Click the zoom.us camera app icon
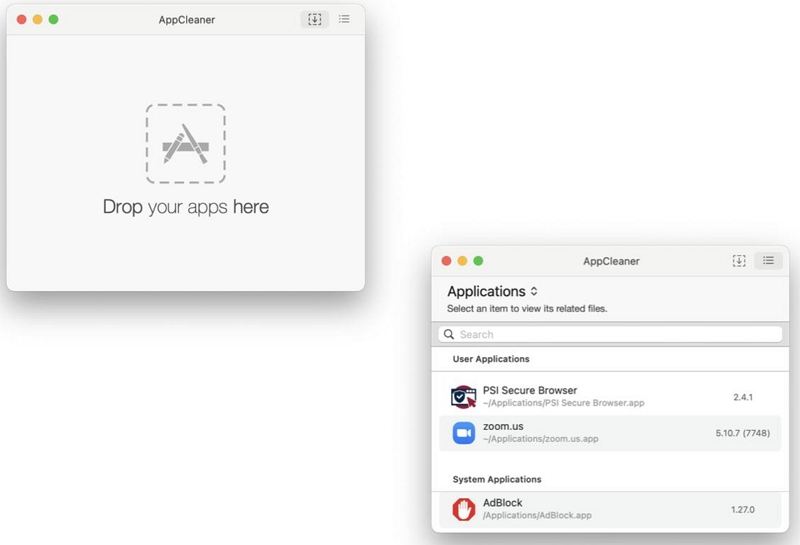 [464, 433]
